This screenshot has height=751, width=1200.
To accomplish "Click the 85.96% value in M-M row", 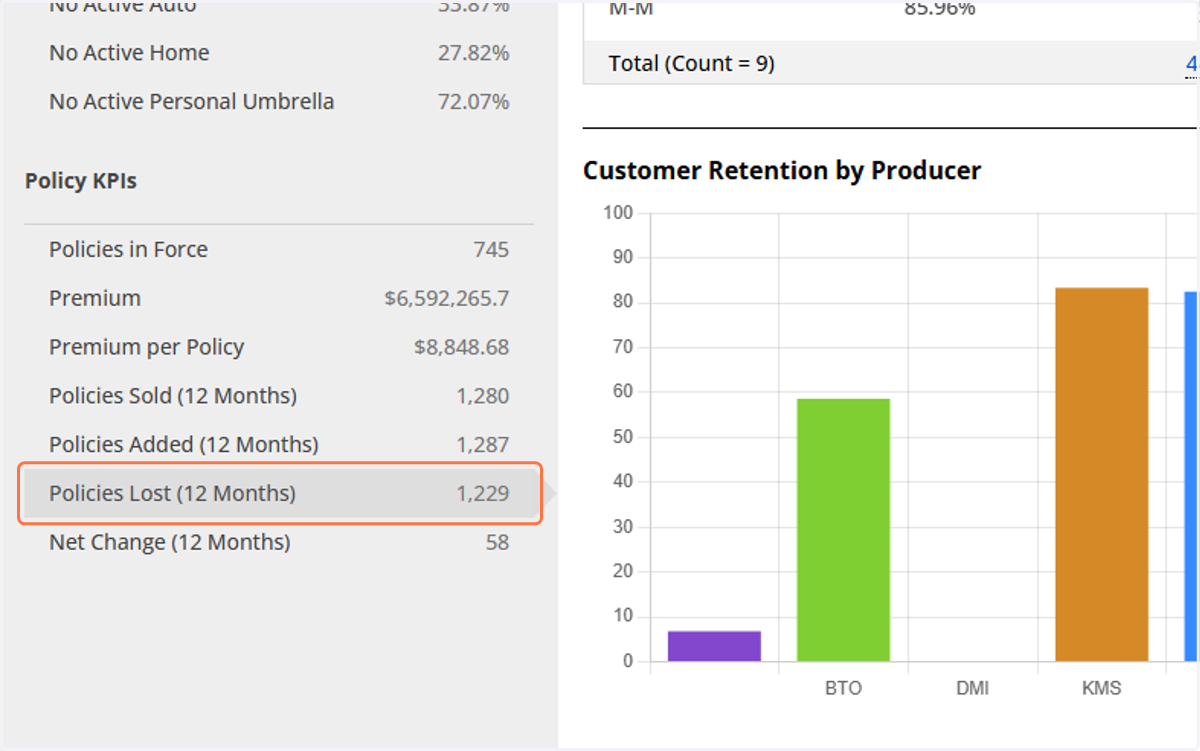I will (x=939, y=10).
